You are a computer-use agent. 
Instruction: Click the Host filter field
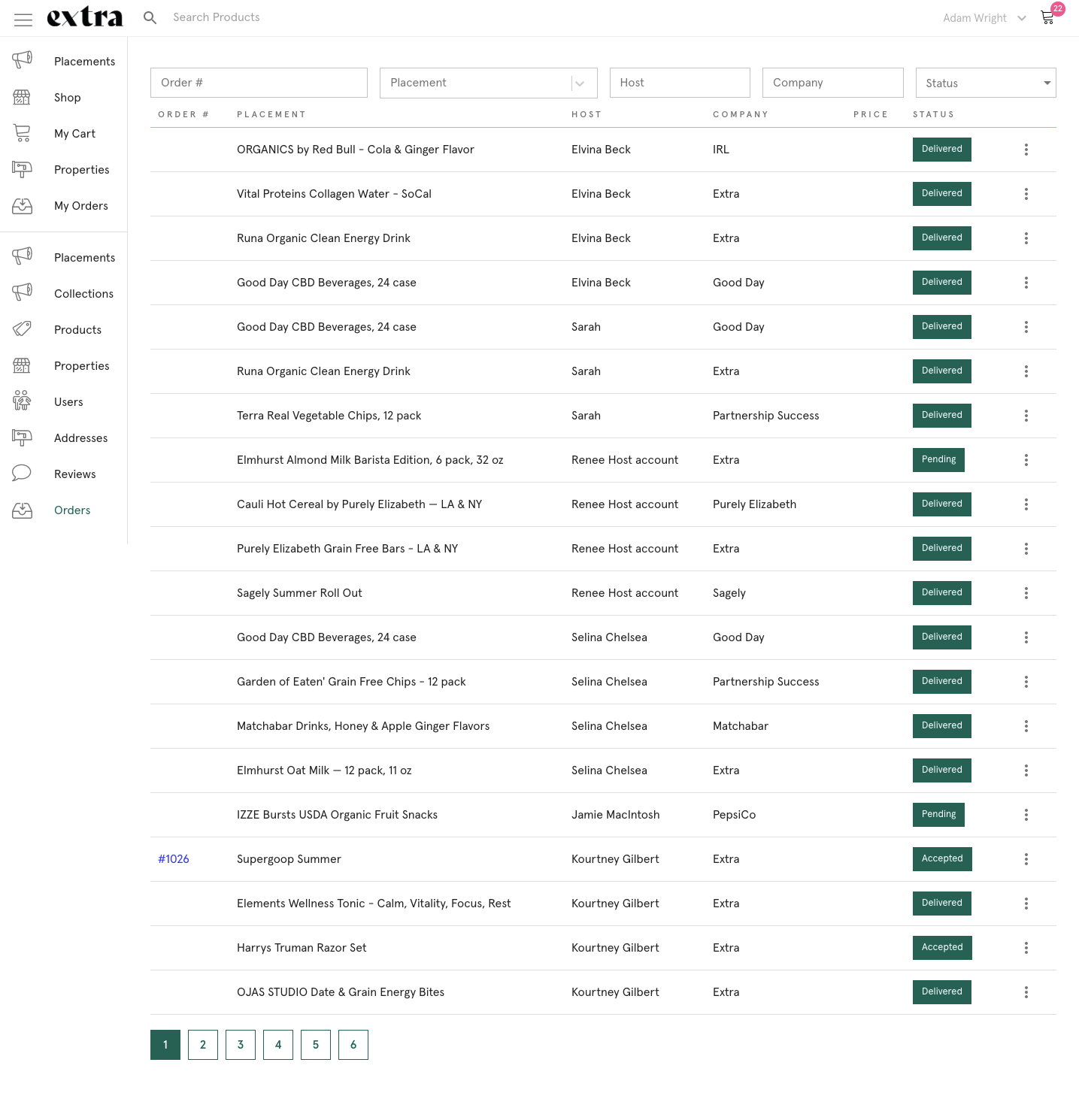(680, 83)
